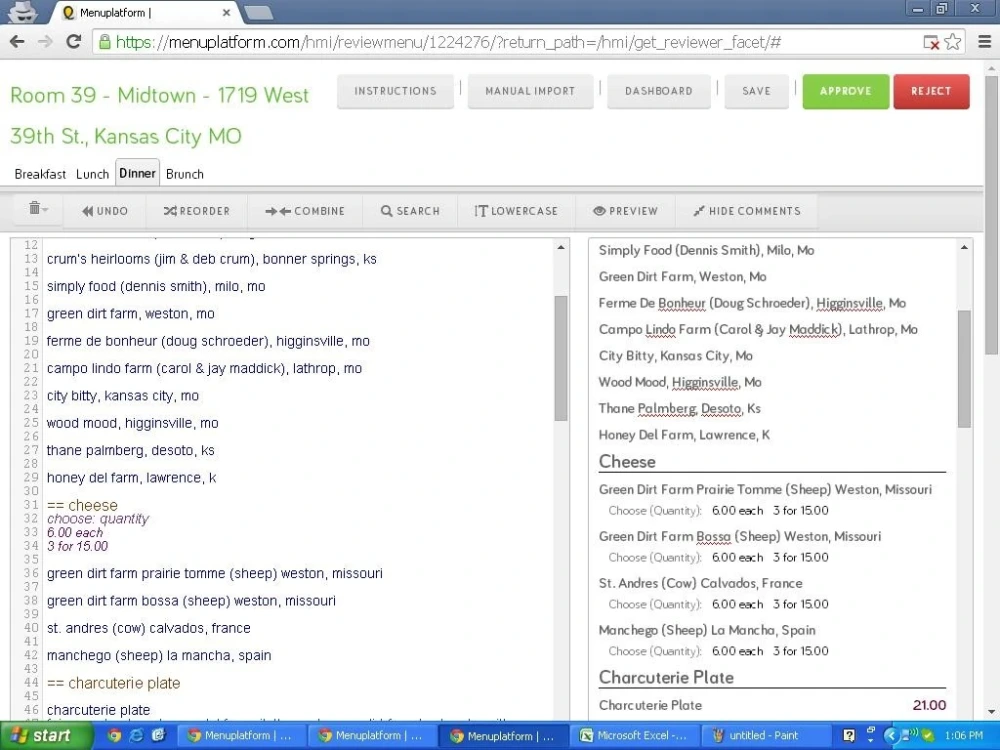Viewport: 1000px width, 750px height.
Task: Click Internet Explorer quick launch icon
Action: tap(136, 735)
